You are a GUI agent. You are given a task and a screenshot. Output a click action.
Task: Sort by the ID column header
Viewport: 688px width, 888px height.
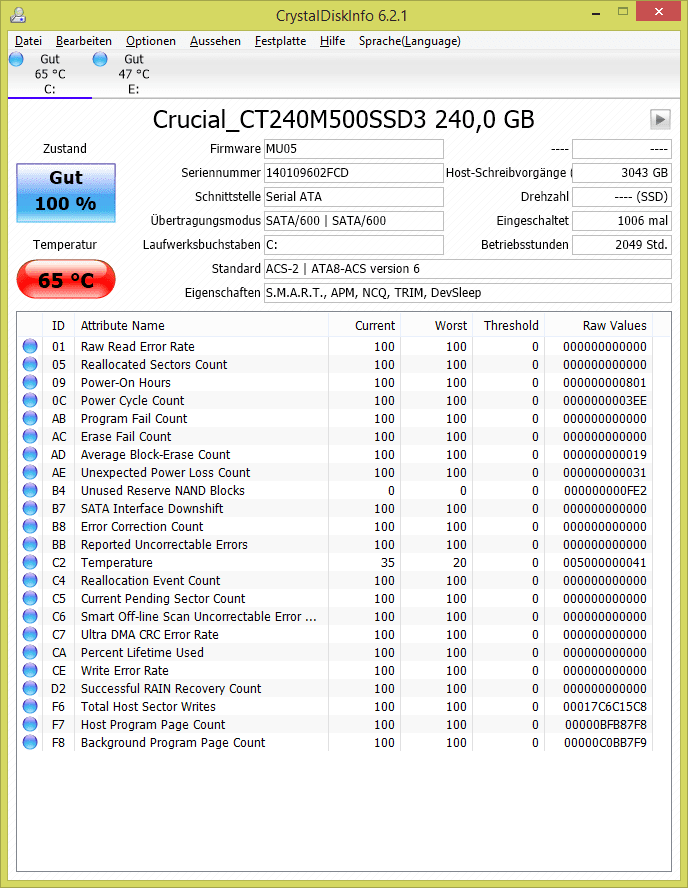pos(58,326)
